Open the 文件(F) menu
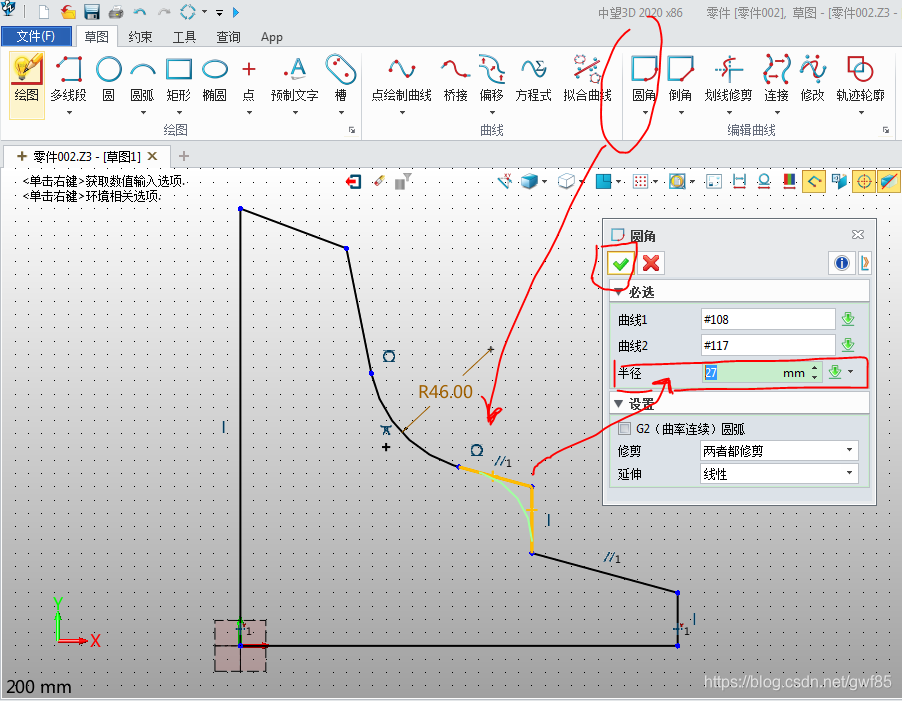Screen dimensions: 902x701 coord(36,37)
